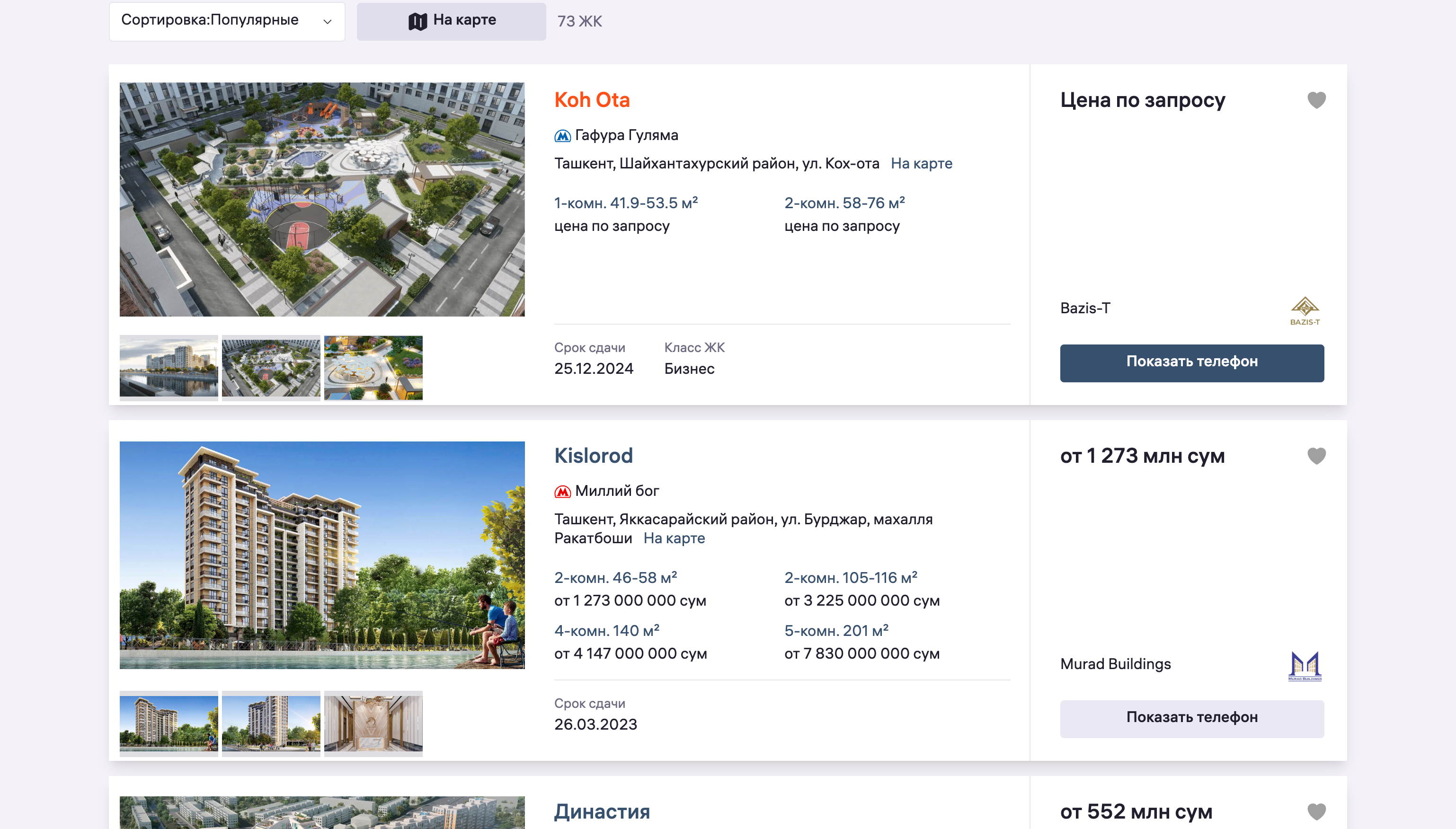
Task: Open the Династия aerial photo
Action: pos(322,812)
